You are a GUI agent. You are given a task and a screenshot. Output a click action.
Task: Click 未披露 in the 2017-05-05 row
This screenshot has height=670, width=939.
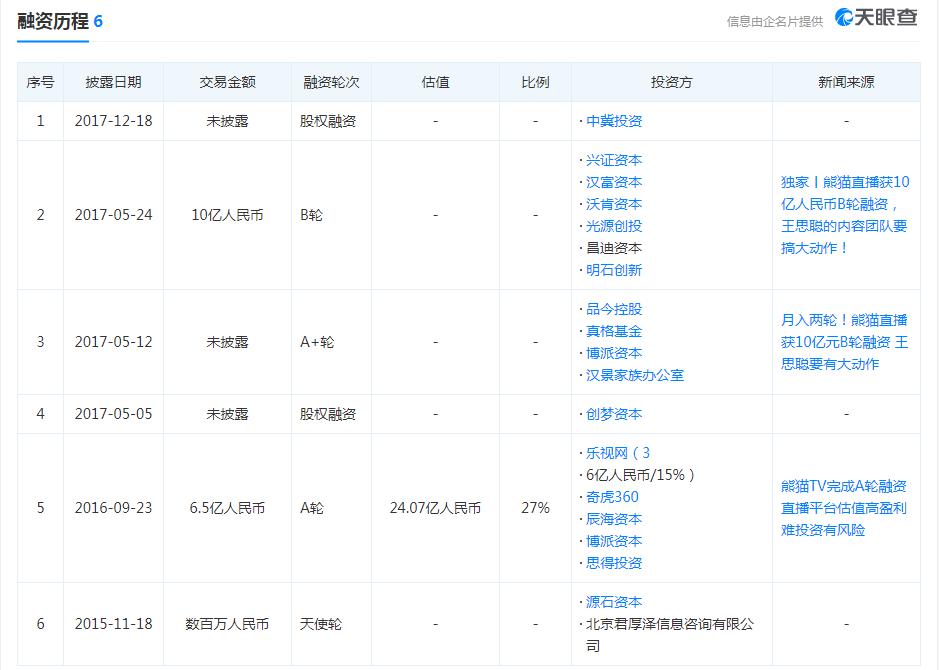pyautogui.click(x=227, y=414)
